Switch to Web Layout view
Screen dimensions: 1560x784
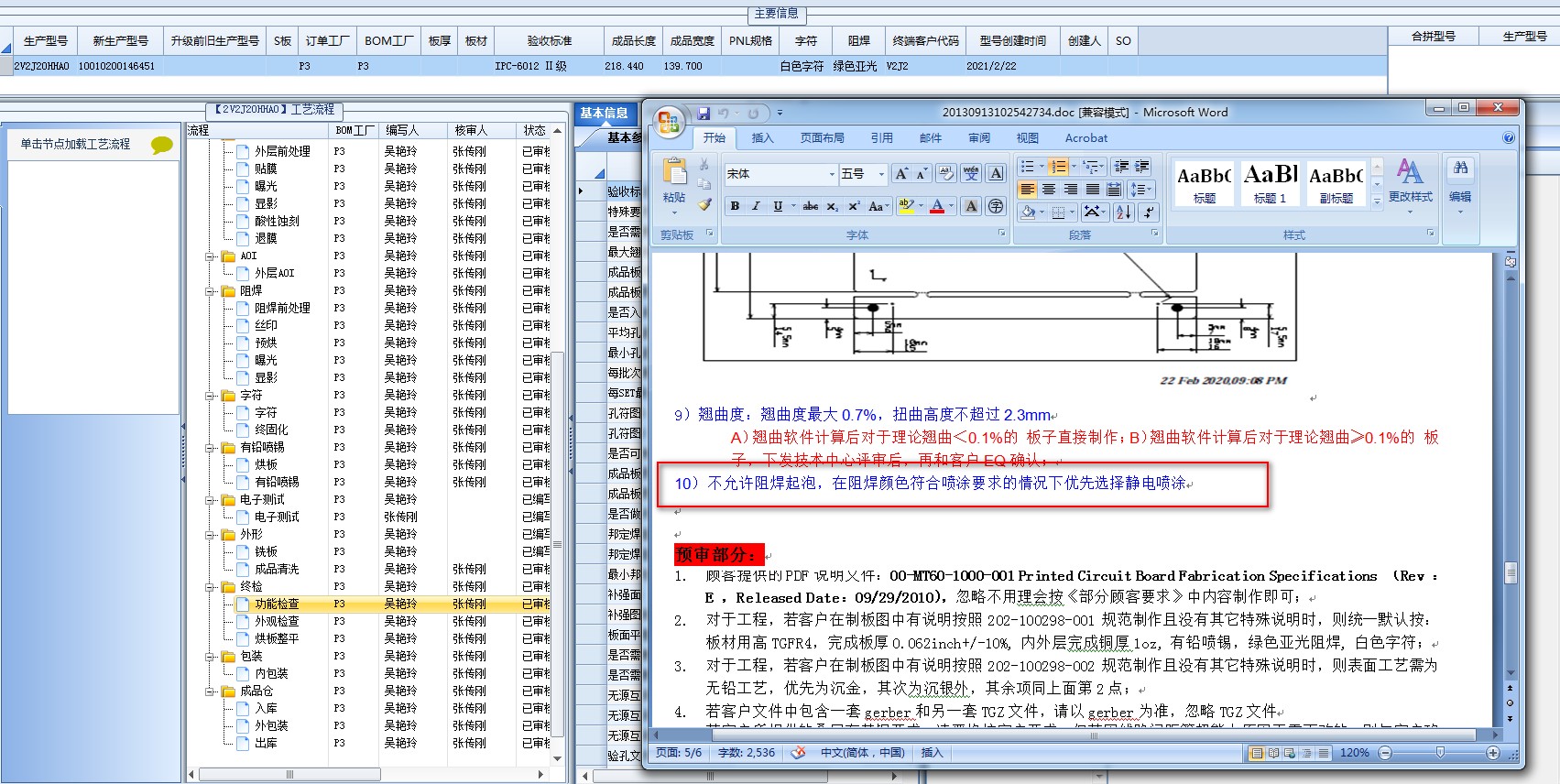coord(1290,753)
